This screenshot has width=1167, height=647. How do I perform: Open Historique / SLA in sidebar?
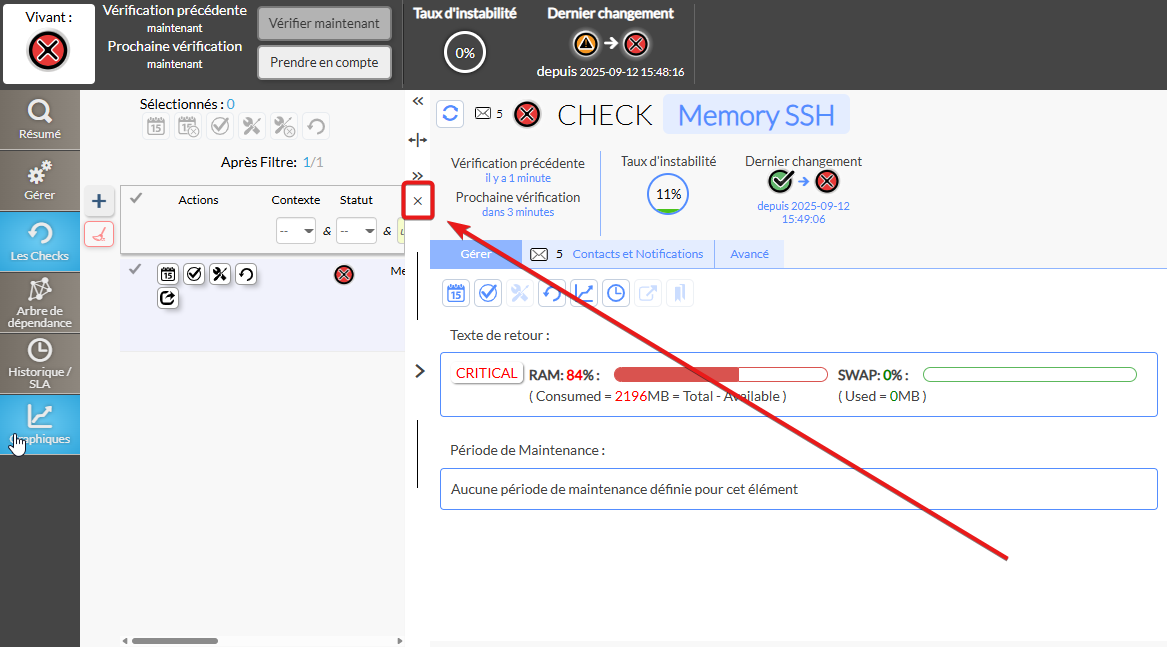pos(40,363)
